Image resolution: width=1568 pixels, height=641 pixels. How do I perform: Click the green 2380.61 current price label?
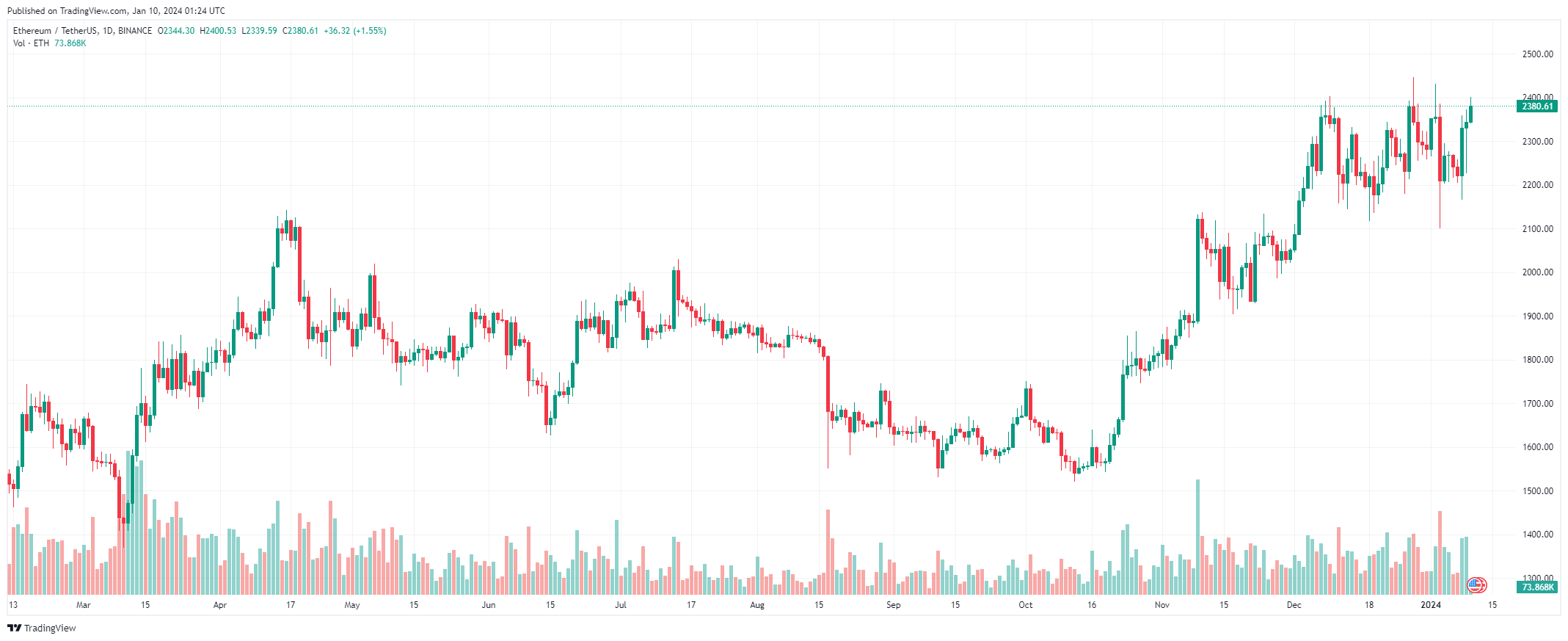(x=1536, y=106)
